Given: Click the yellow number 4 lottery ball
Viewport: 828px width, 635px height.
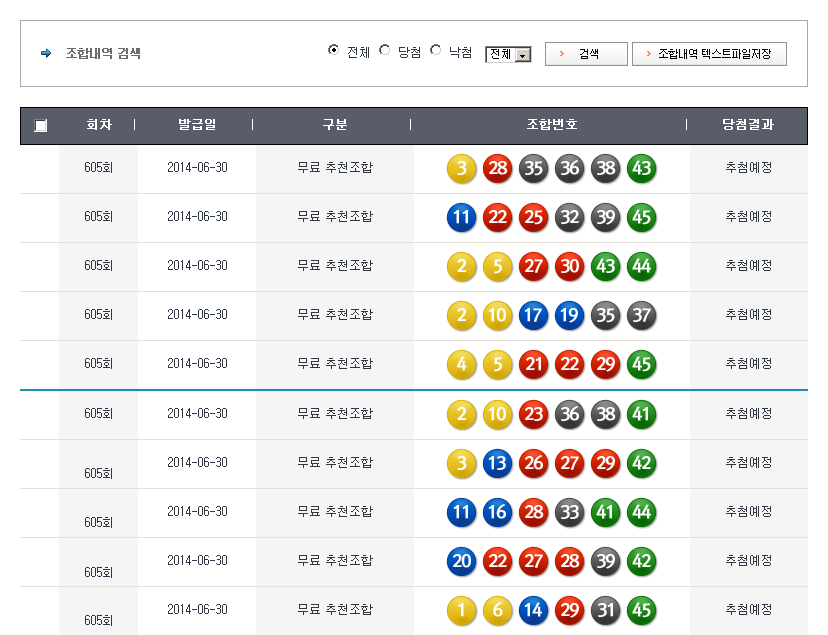Looking at the screenshot, I should click(x=461, y=365).
